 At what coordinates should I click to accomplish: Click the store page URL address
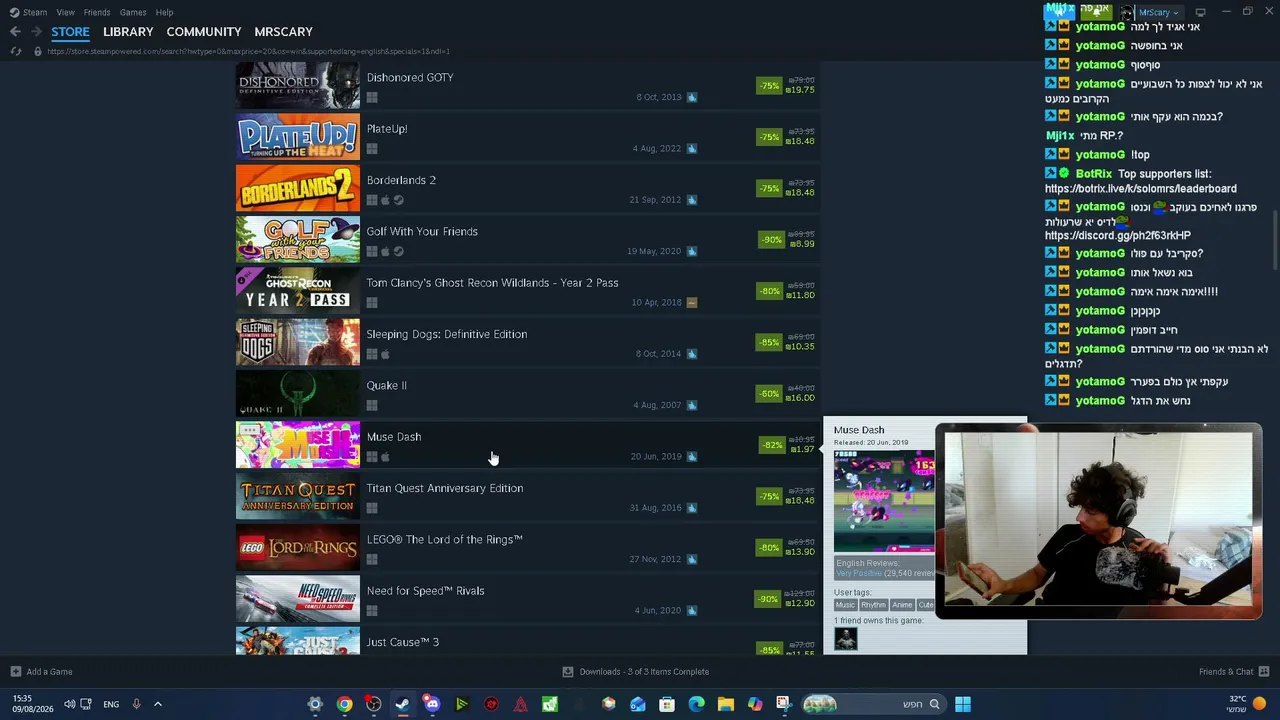point(248,51)
